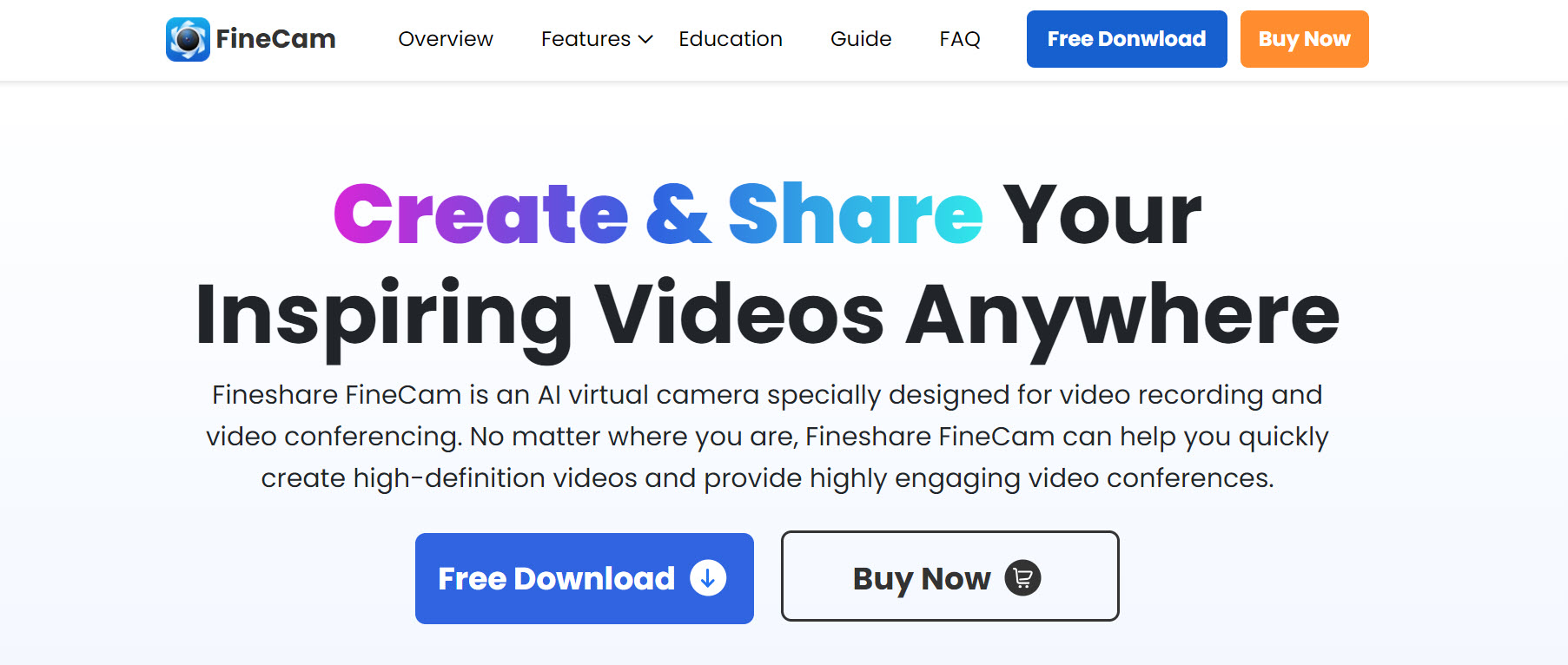Click the shopping cart icon
Image resolution: width=1568 pixels, height=665 pixels.
[1022, 577]
